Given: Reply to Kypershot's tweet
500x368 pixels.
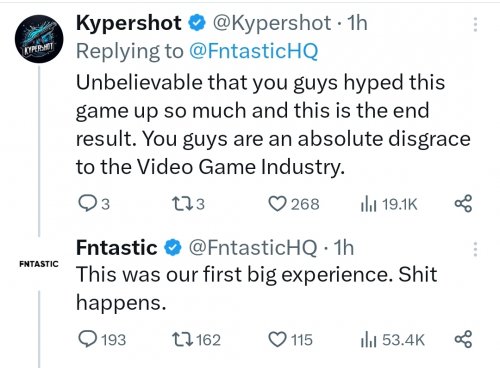Looking at the screenshot, I should tap(87, 203).
